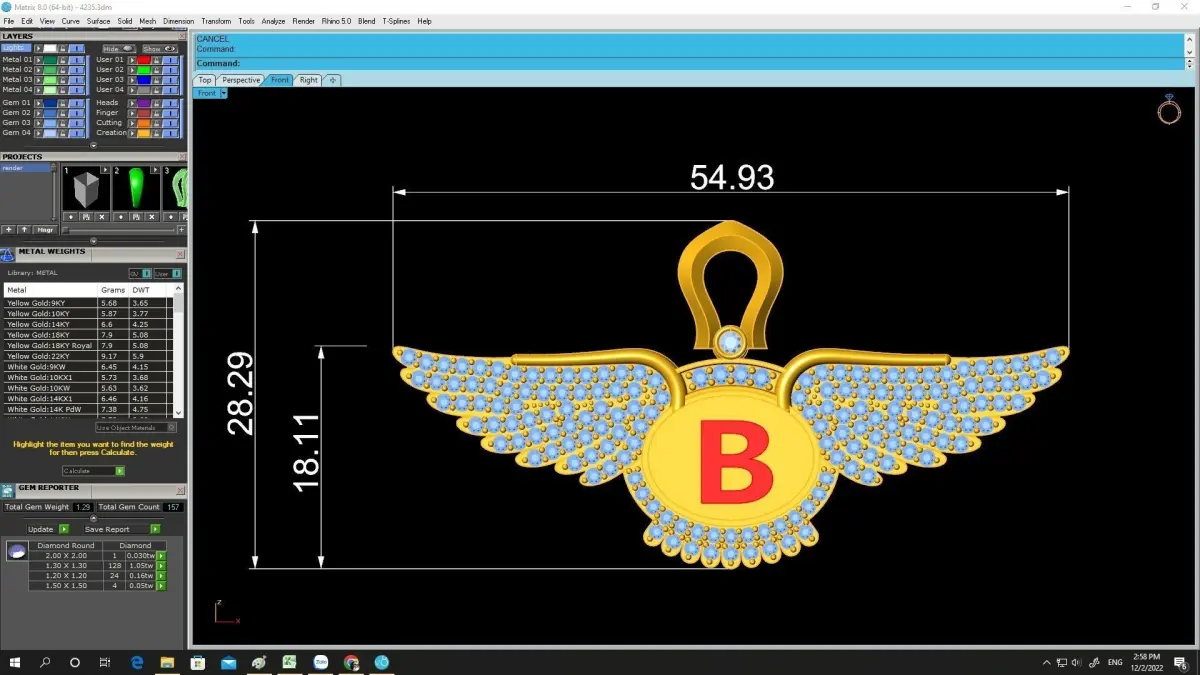Open project thumbnail 2 arrow menu

[x=155, y=170]
